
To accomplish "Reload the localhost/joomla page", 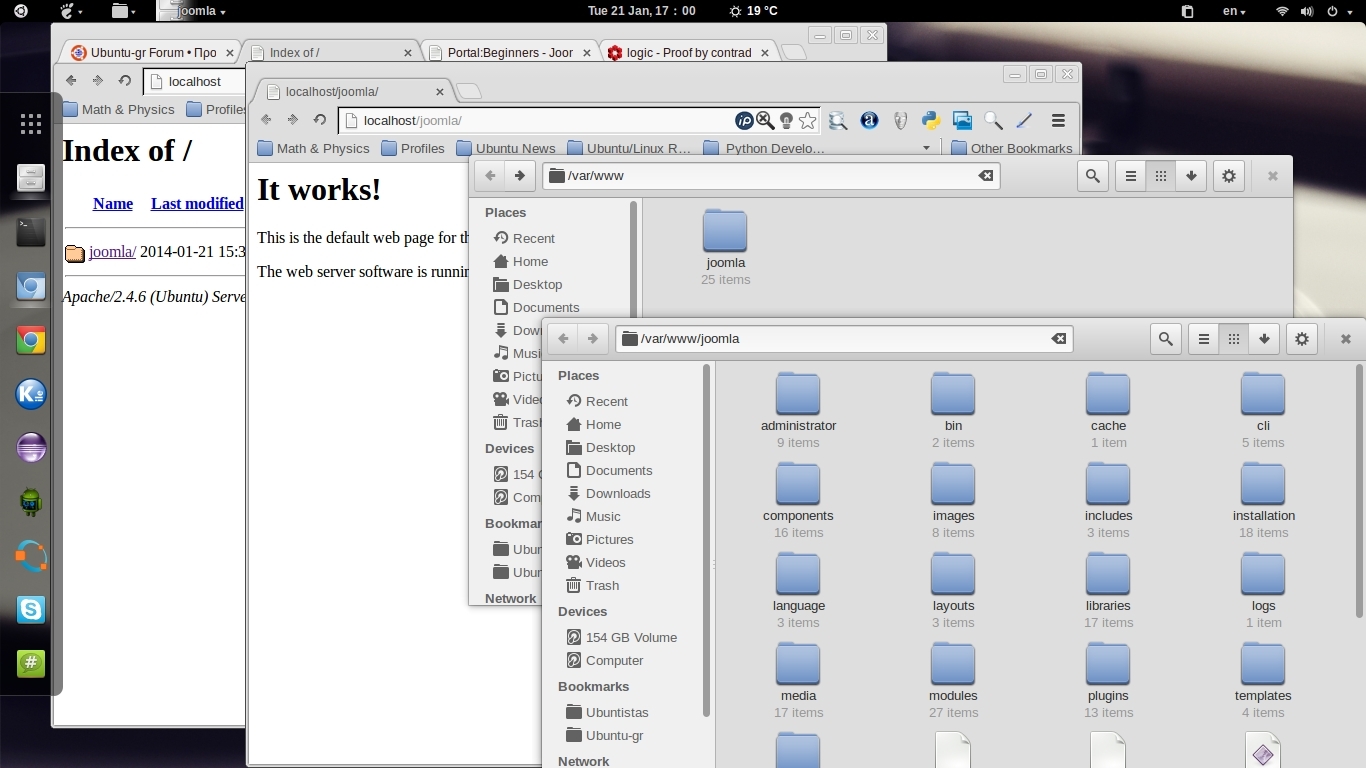I will [320, 120].
